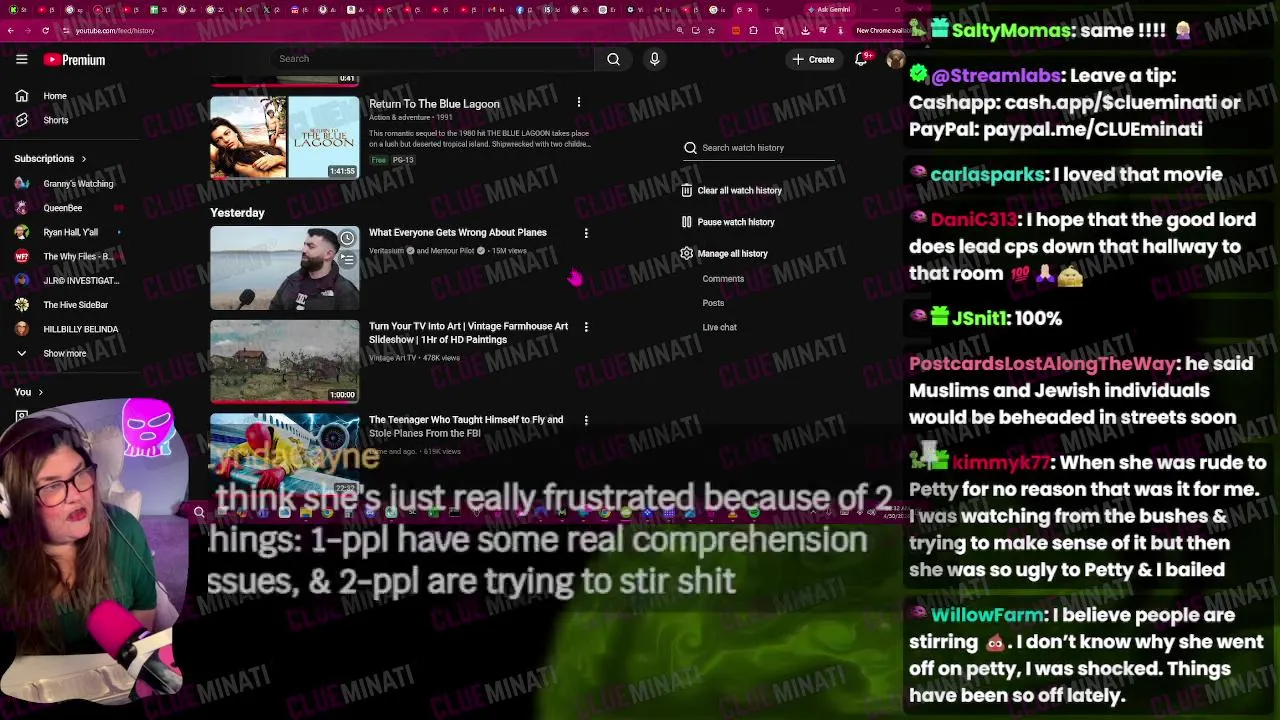Open Comments history link

[723, 279]
